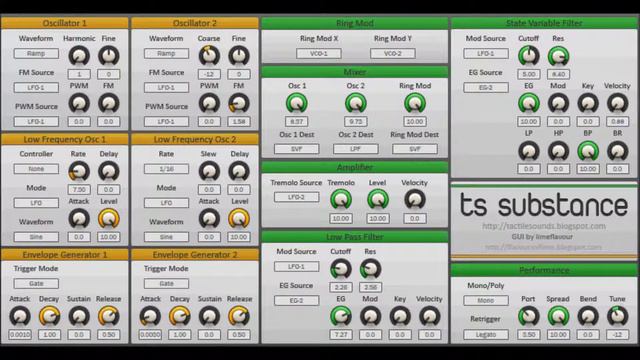Click Low Pass Filter EG value 7.27

coord(341,335)
